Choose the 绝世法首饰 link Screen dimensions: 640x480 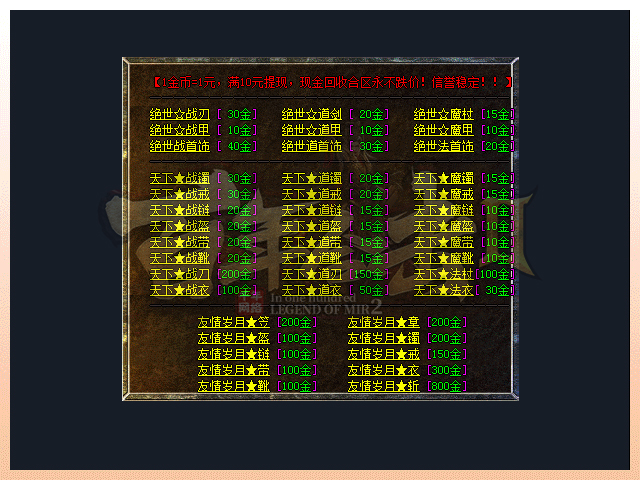[444, 146]
